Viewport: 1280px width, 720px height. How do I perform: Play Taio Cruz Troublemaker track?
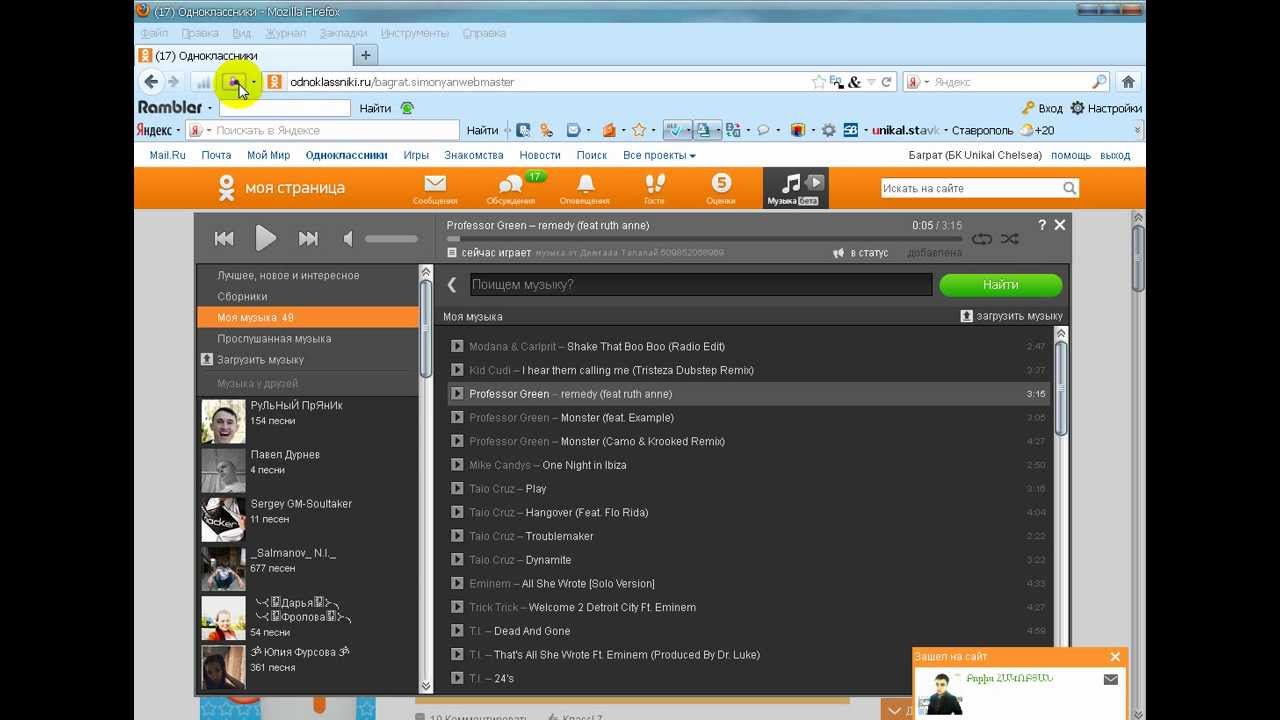point(457,536)
